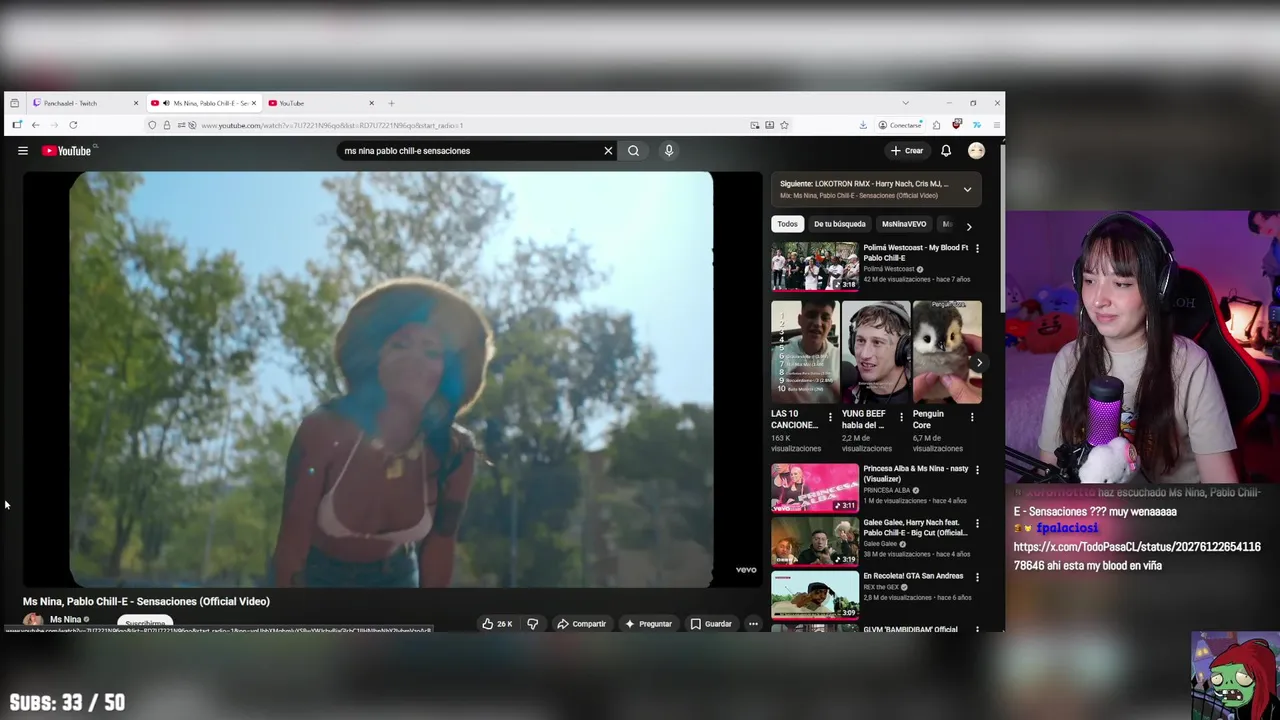
Task: Open the YouTube guide hamburger menu
Action: click(22, 151)
